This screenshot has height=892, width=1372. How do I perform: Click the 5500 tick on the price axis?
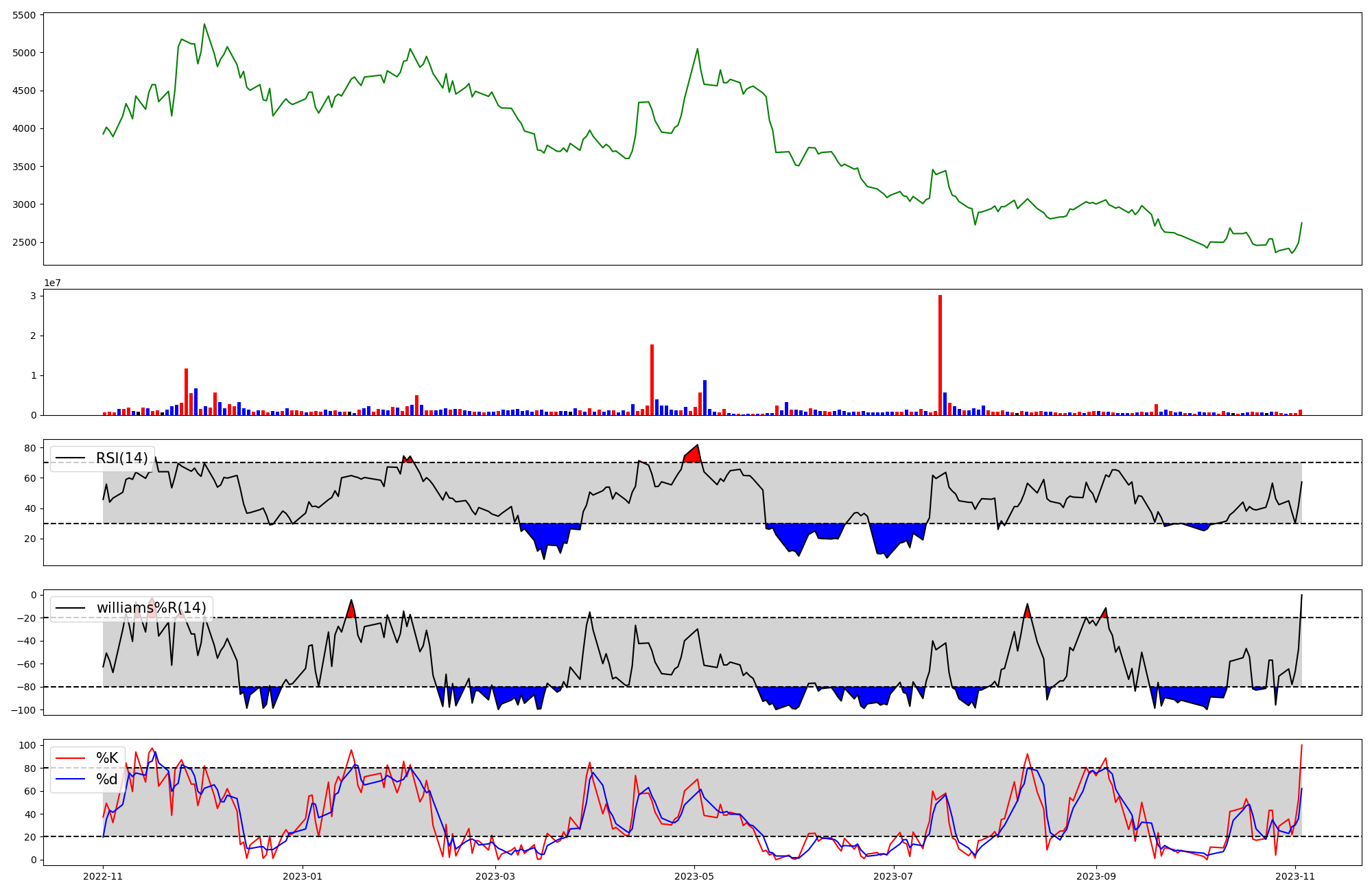24,15
